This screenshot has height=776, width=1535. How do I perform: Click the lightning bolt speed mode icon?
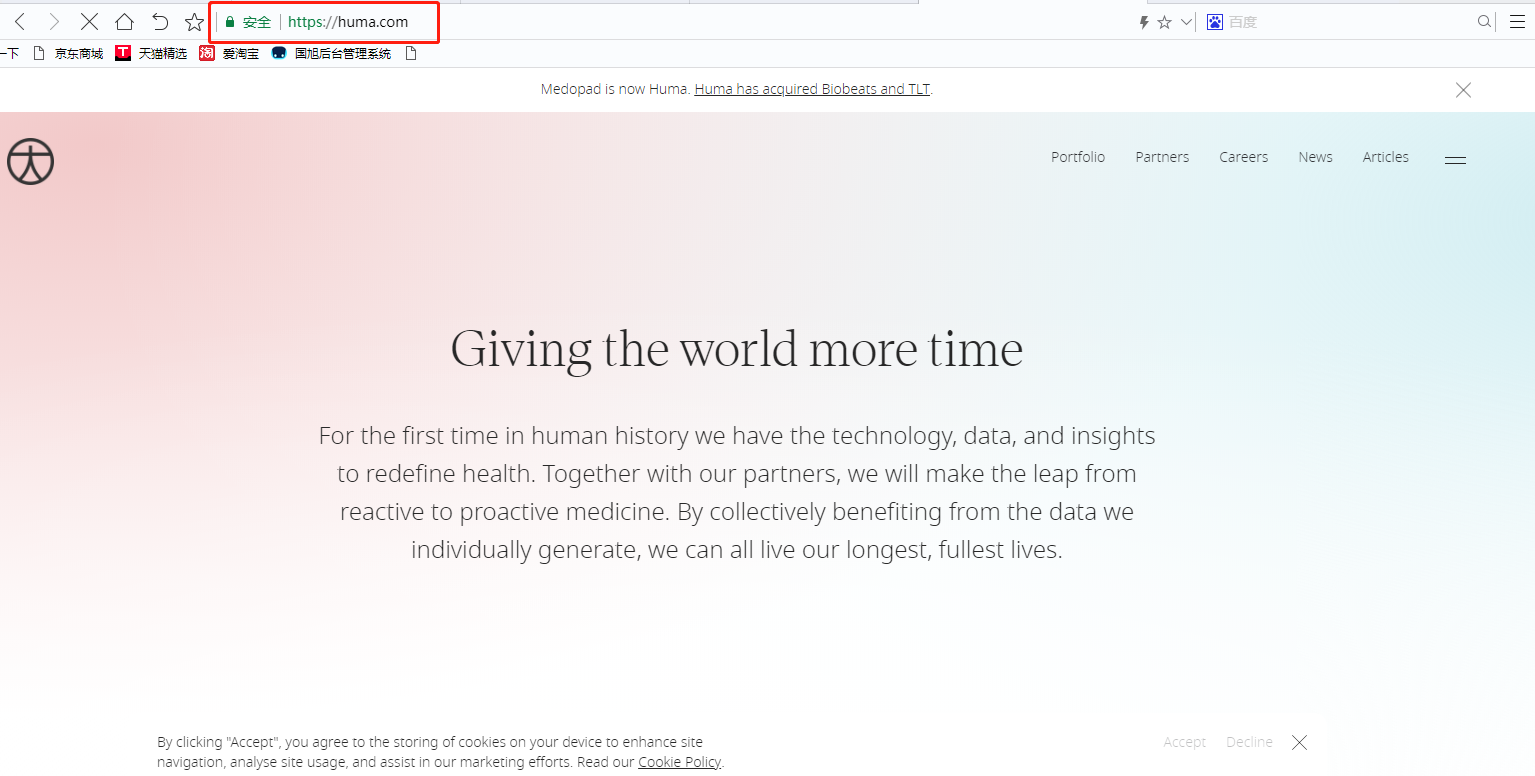click(x=1144, y=22)
